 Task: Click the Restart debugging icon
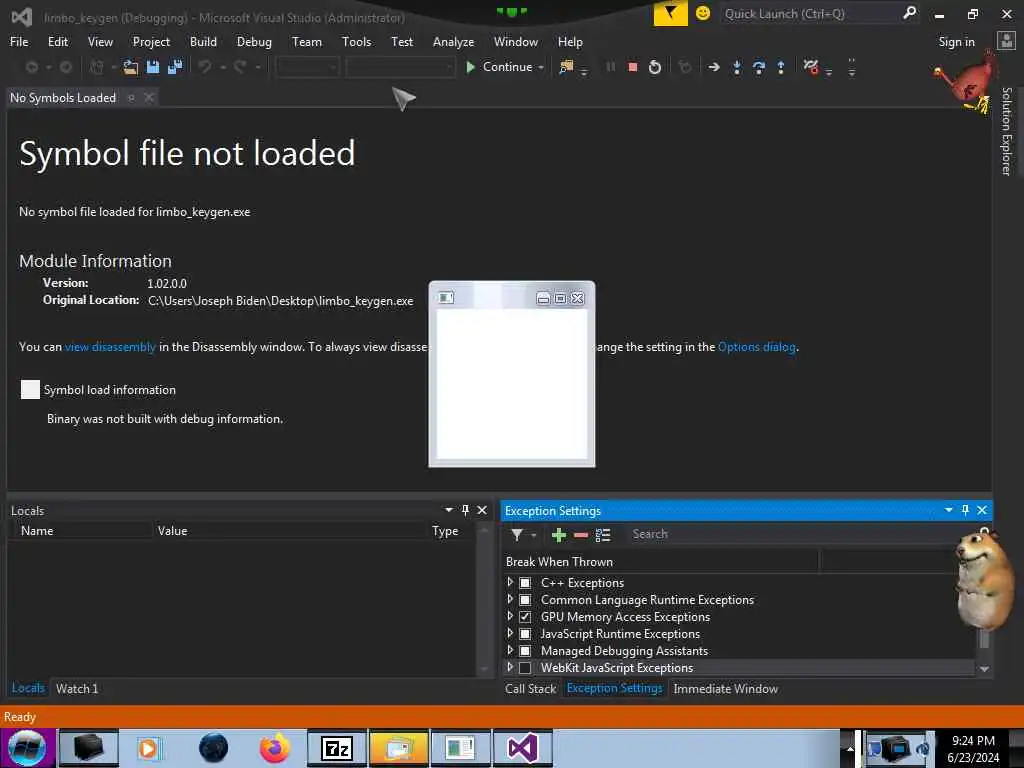[654, 67]
